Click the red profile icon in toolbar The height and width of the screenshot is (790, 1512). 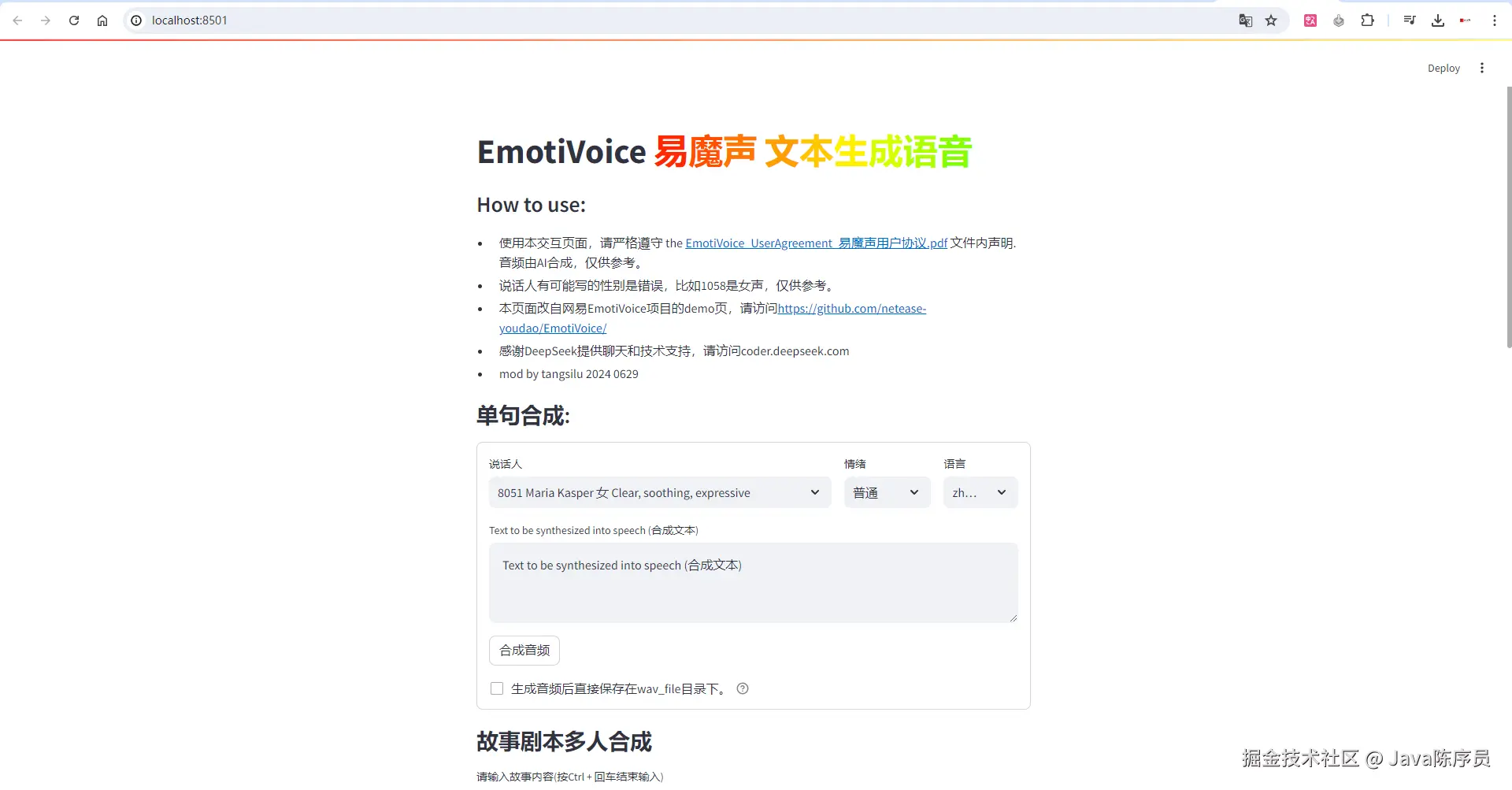click(x=1466, y=20)
